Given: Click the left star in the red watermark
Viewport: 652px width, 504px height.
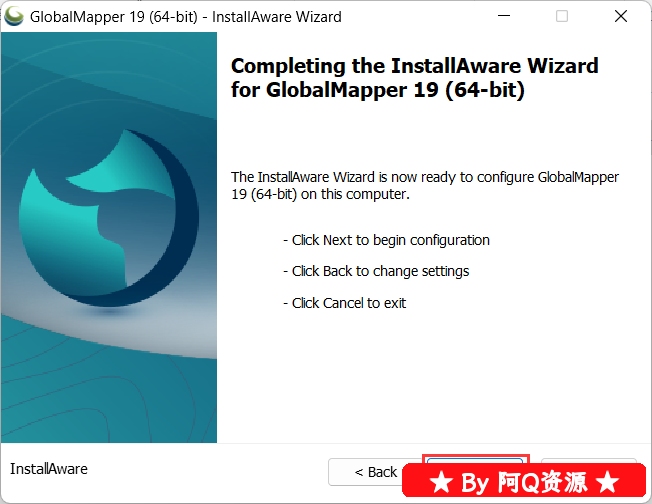Looking at the screenshot, I should click(x=441, y=482).
